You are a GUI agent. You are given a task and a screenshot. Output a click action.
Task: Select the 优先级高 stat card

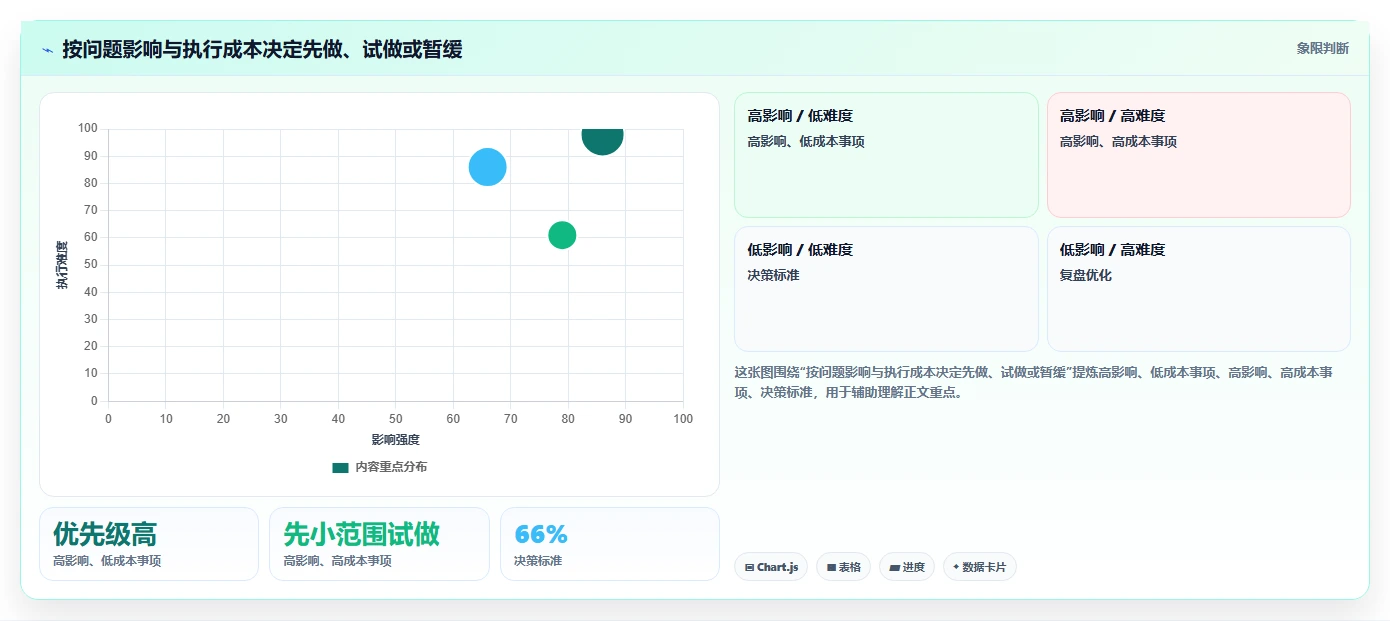click(149, 544)
